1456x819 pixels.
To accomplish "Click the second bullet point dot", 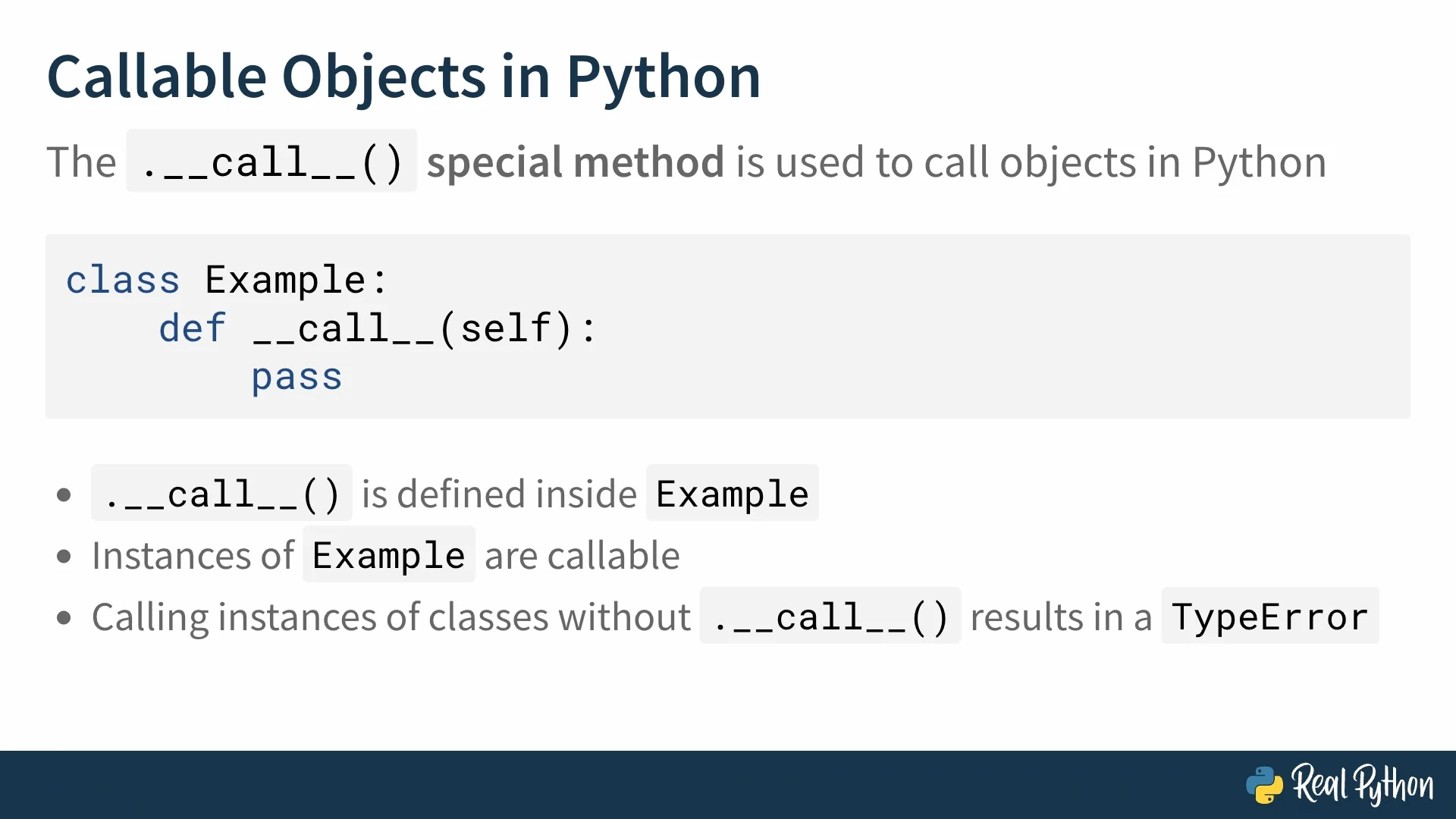I will pyautogui.click(x=64, y=557).
